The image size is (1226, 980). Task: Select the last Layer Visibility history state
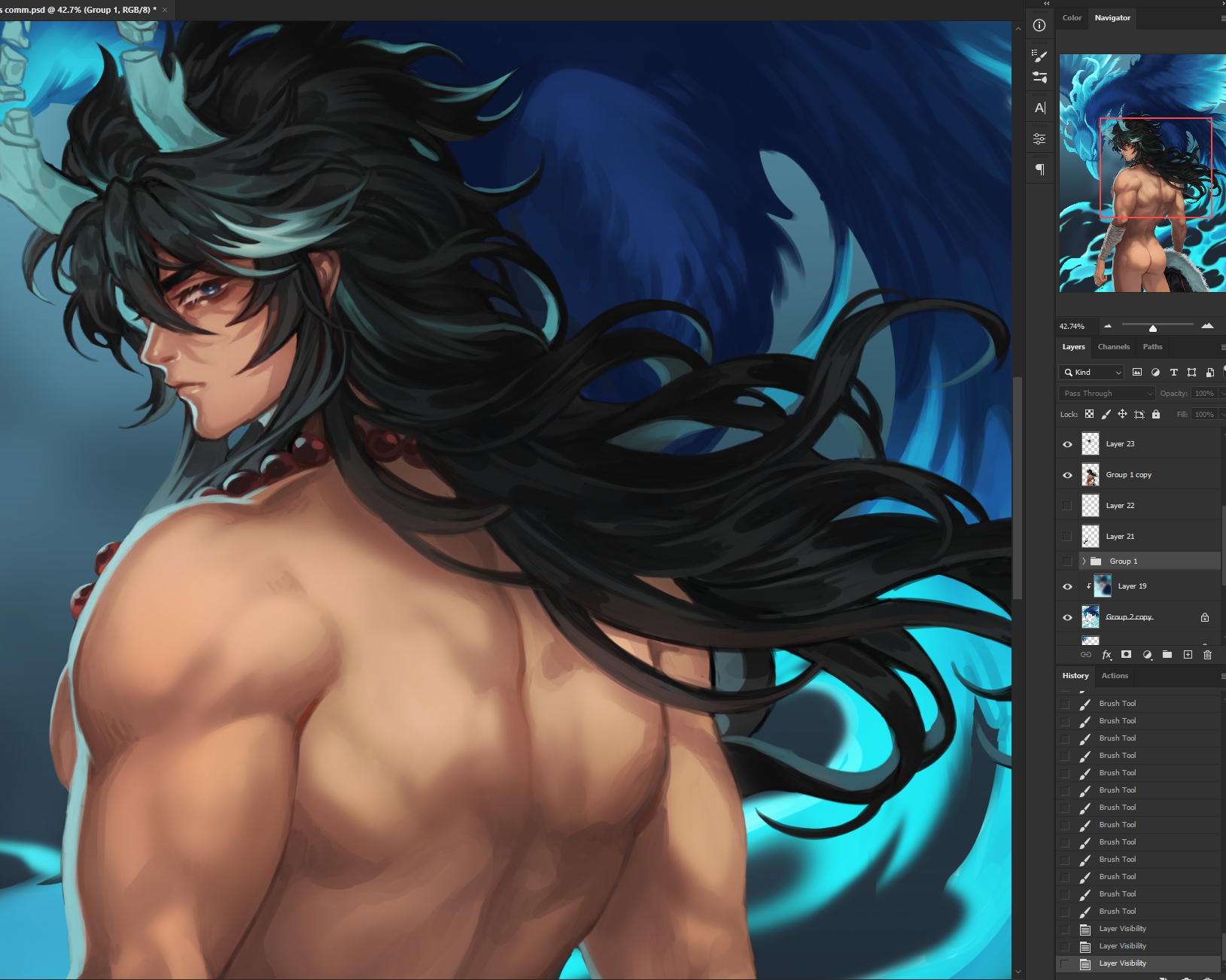point(1122,963)
